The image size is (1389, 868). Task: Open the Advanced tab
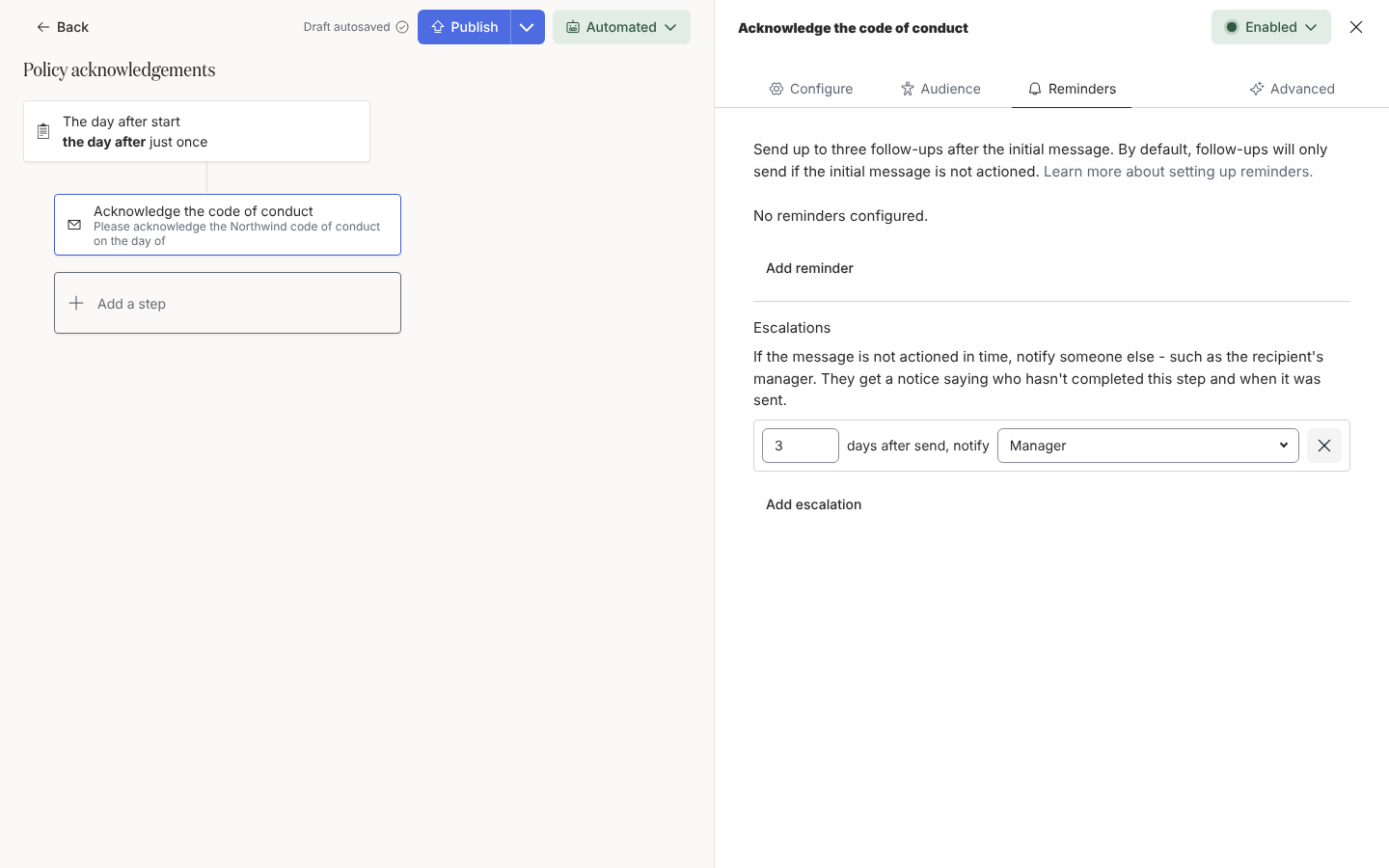coord(1293,89)
